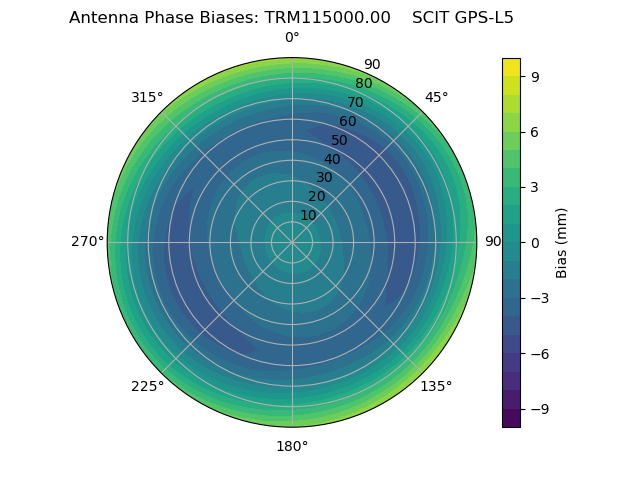
Task: Click the radial tick label 10
Action: point(308,215)
